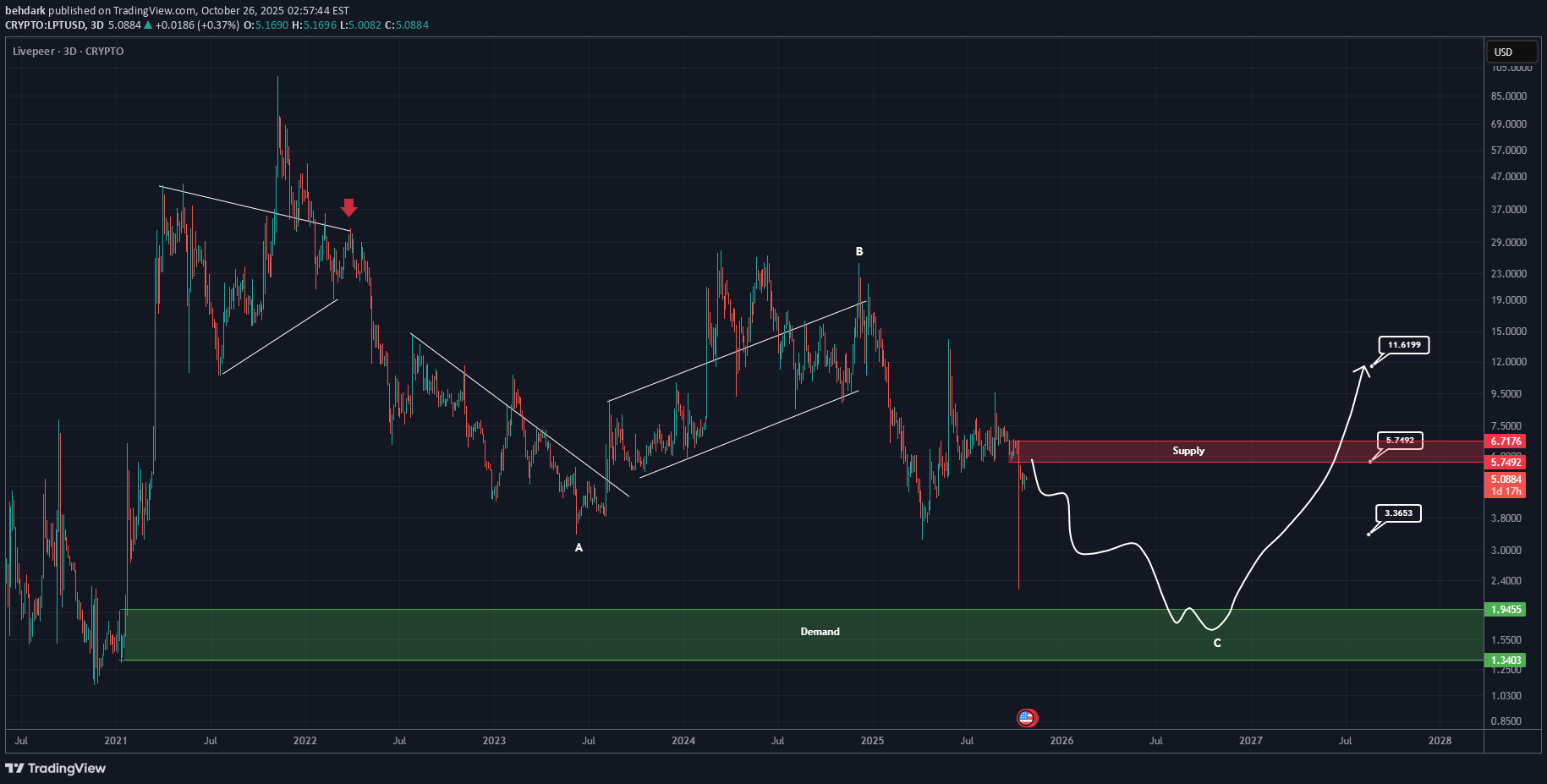
Task: Select the wave label A
Action: 579,548
